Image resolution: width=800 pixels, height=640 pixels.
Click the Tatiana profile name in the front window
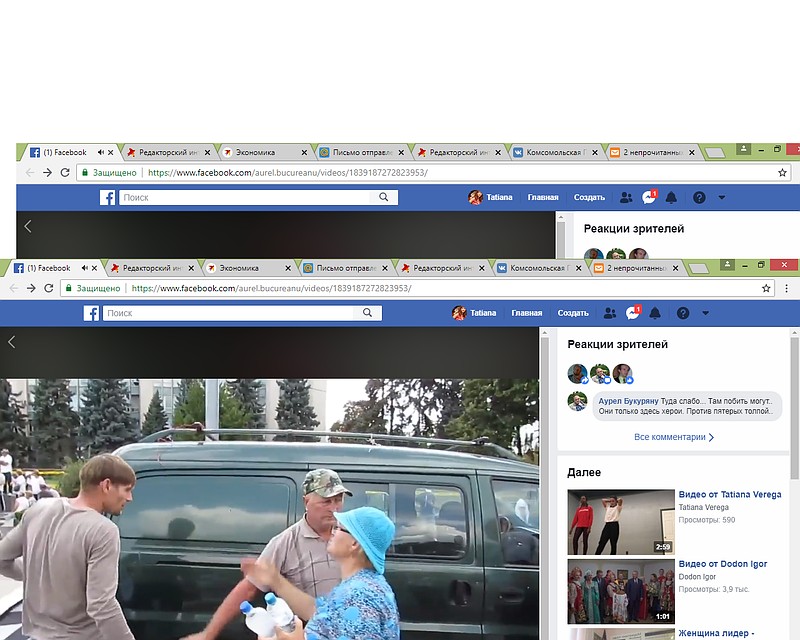(483, 313)
